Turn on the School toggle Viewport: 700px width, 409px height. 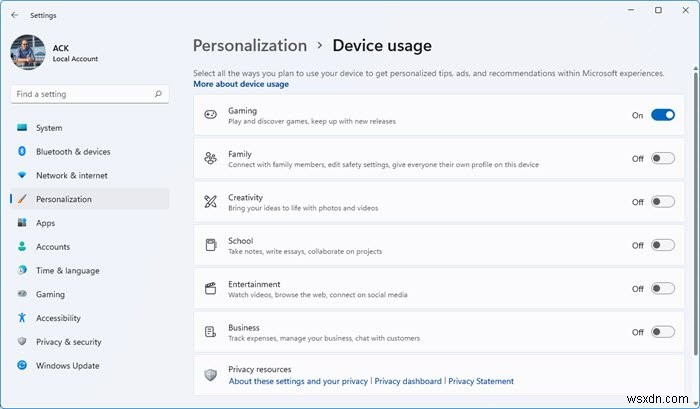pos(663,245)
